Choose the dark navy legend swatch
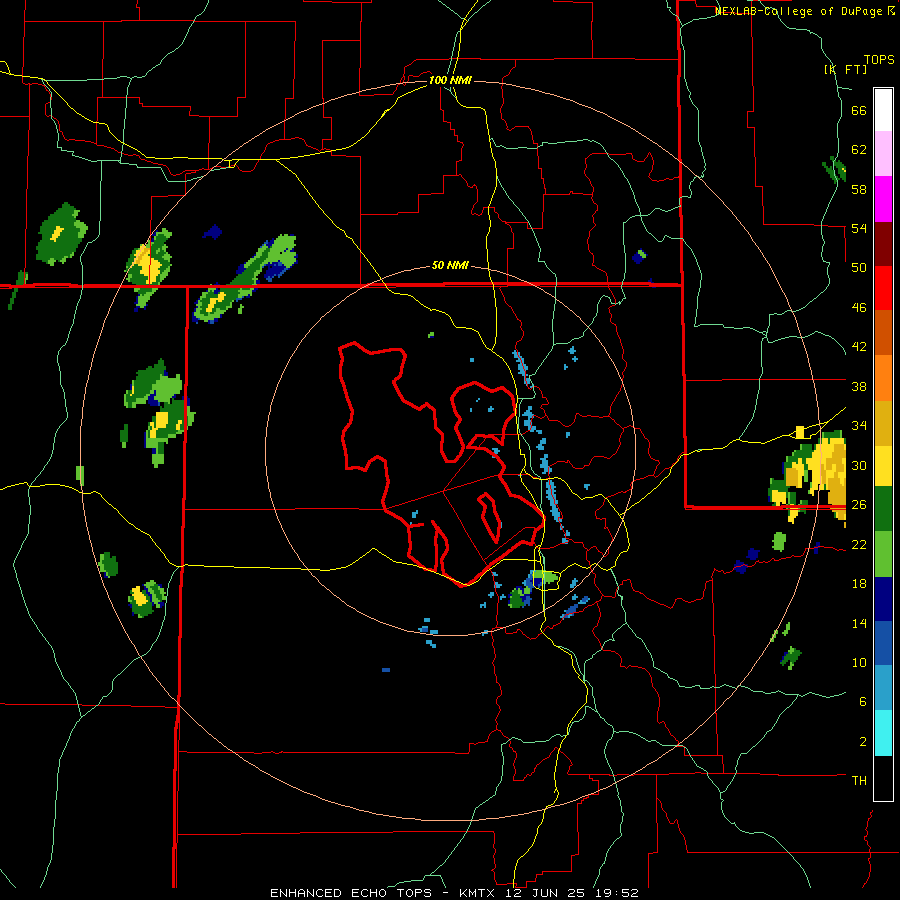The image size is (900, 900). pyautogui.click(x=883, y=599)
